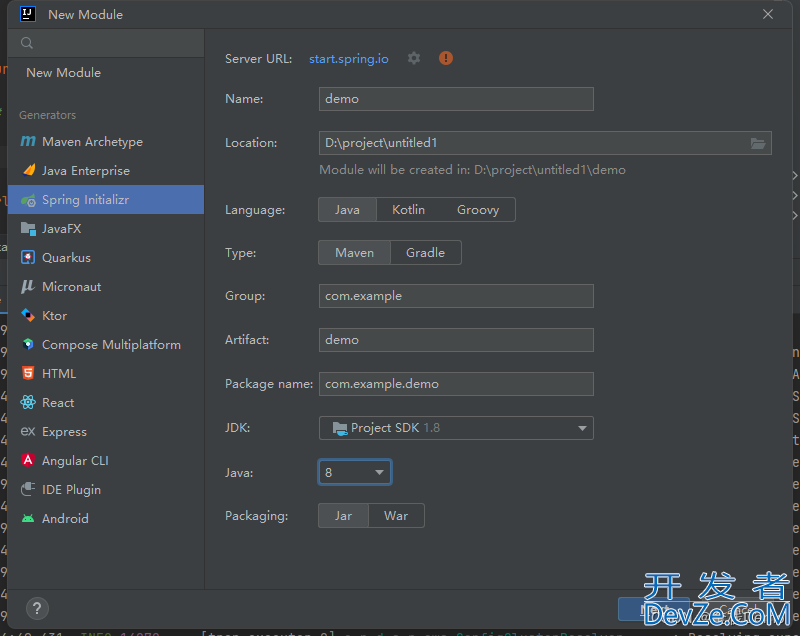This screenshot has height=636, width=800.
Task: Select the Spring Initializr icon
Action: click(x=28, y=200)
